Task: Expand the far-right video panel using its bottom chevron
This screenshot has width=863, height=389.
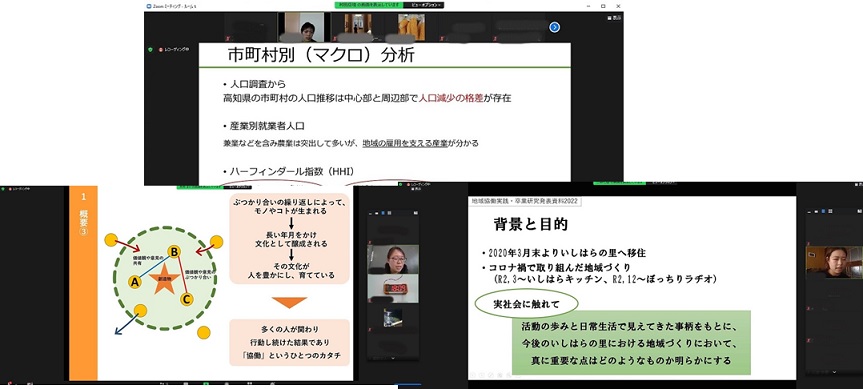Action: (834, 372)
